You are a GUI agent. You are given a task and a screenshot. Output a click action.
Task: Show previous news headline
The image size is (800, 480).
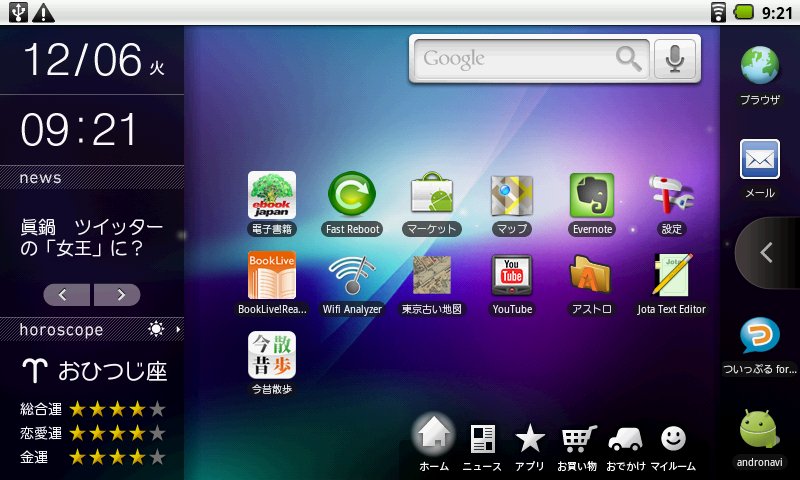[67, 294]
